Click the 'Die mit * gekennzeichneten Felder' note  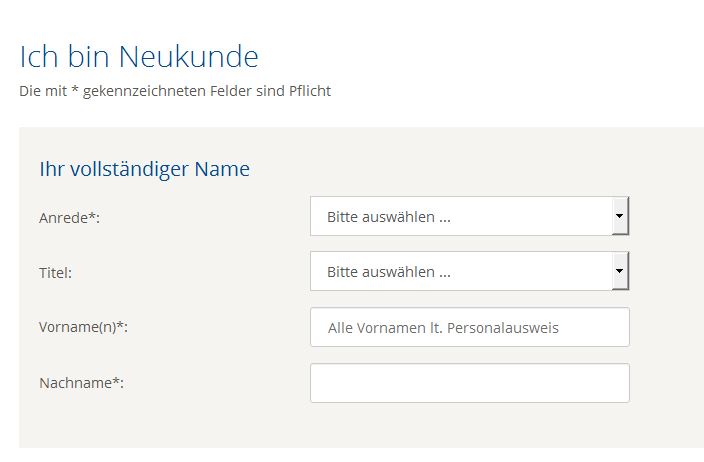175,91
